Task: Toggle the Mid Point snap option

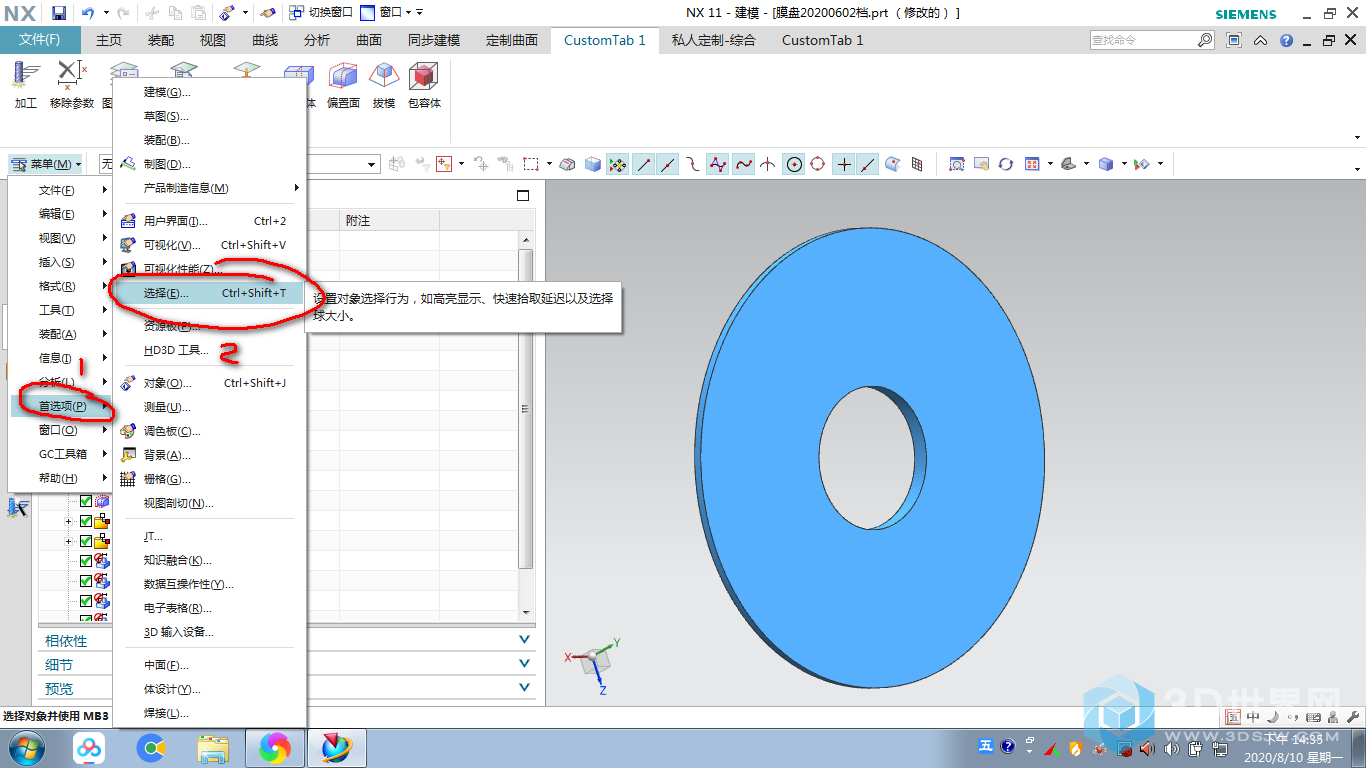Action: coord(668,164)
